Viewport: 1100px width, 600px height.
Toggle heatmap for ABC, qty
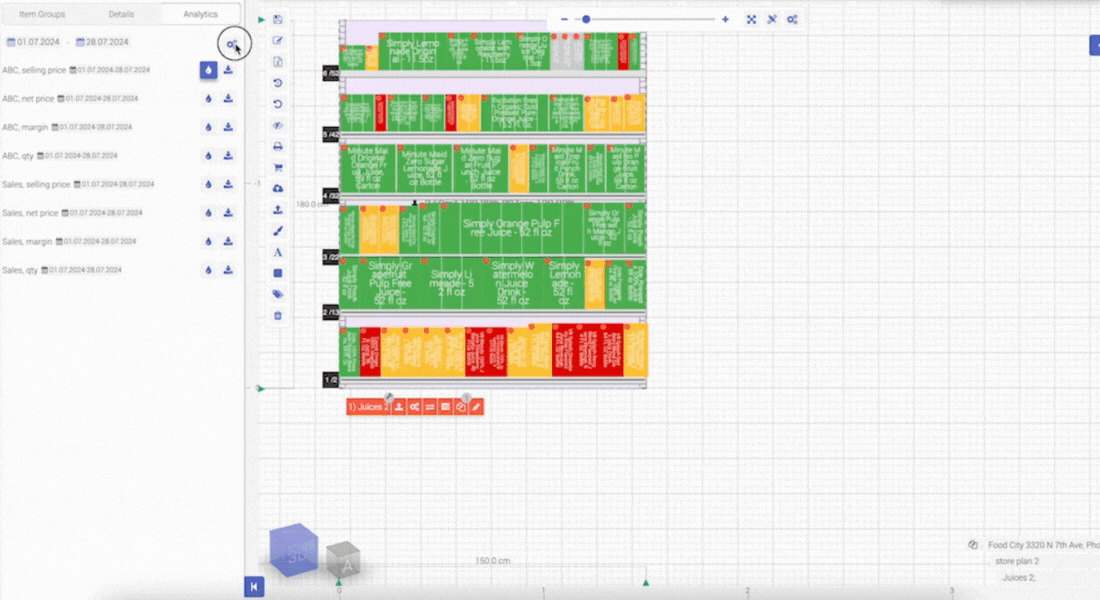pos(208,156)
